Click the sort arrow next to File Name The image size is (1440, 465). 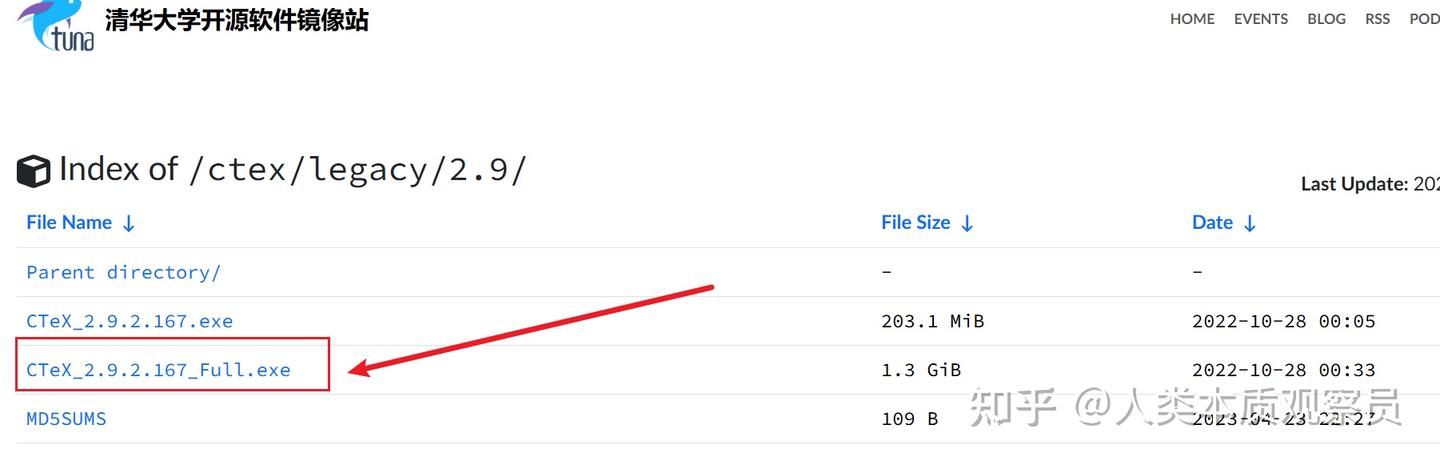pos(128,224)
